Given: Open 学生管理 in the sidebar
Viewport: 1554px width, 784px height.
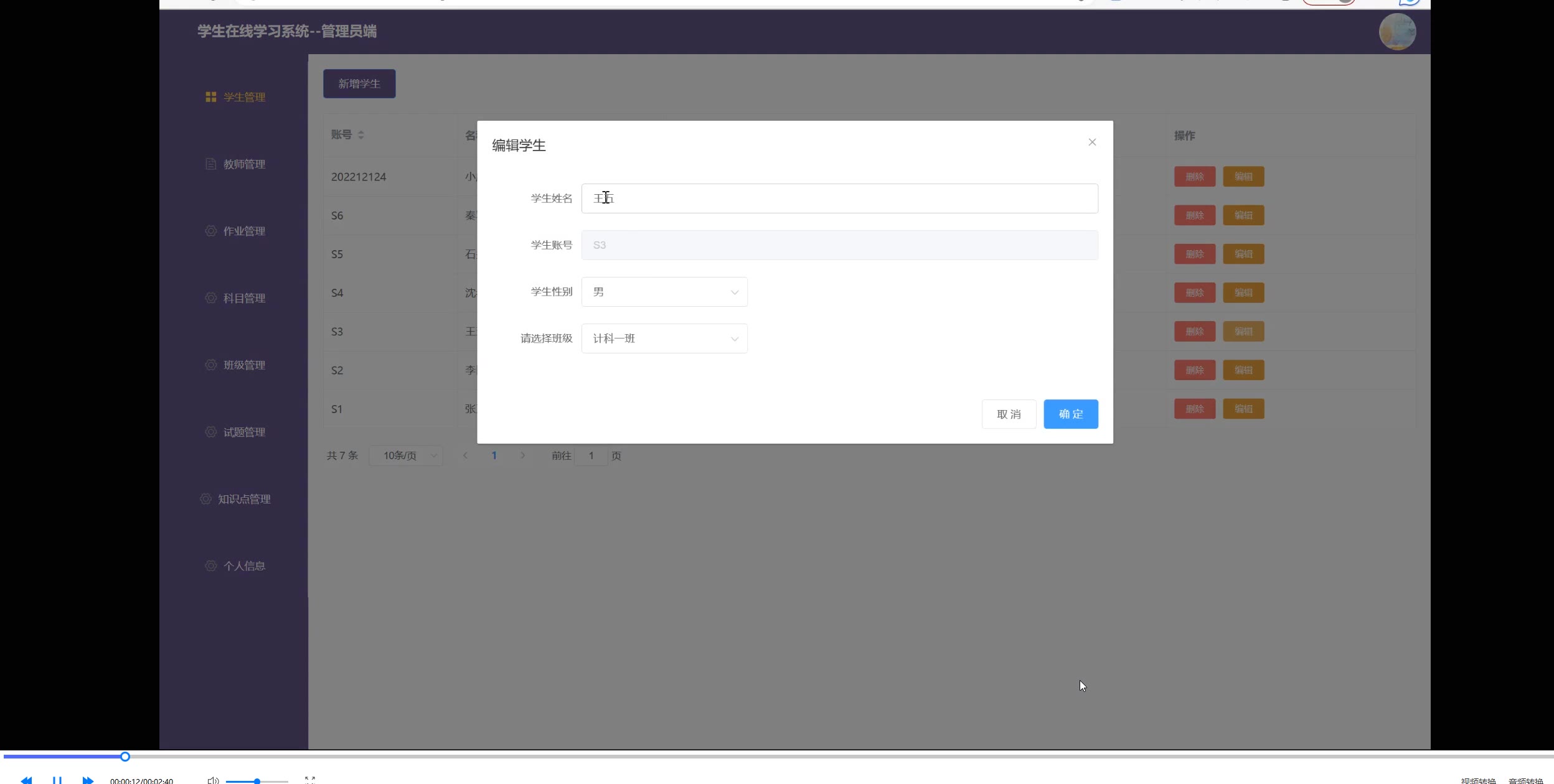Looking at the screenshot, I should point(243,97).
